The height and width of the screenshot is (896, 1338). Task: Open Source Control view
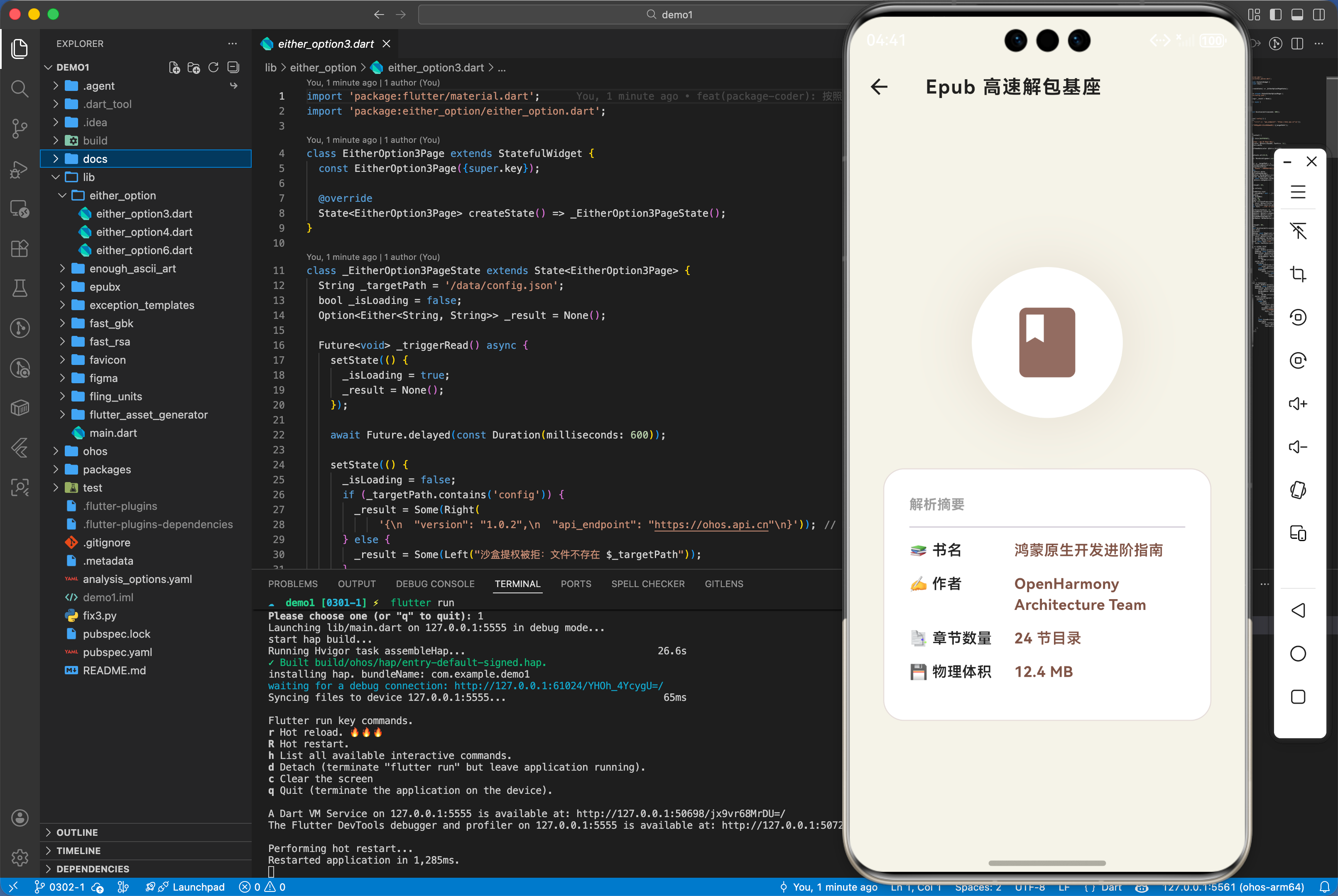point(20,128)
